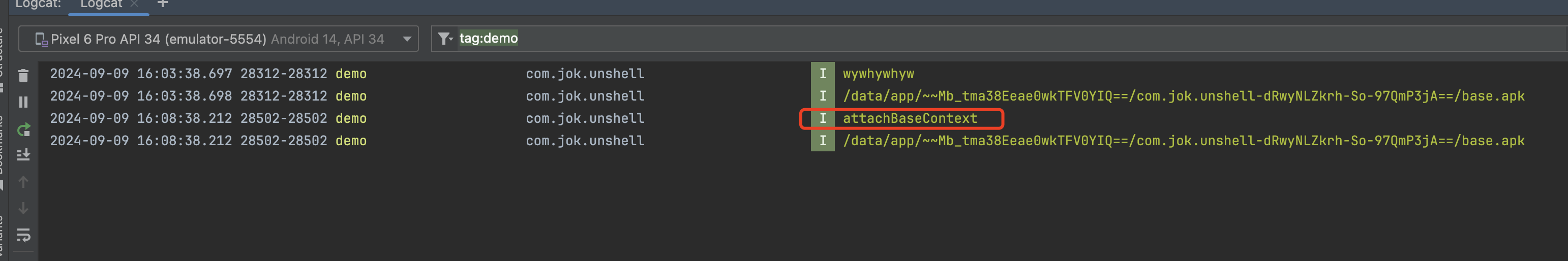Image resolution: width=1568 pixels, height=261 pixels.
Task: Clear logcat with the trash icon
Action: (23, 76)
